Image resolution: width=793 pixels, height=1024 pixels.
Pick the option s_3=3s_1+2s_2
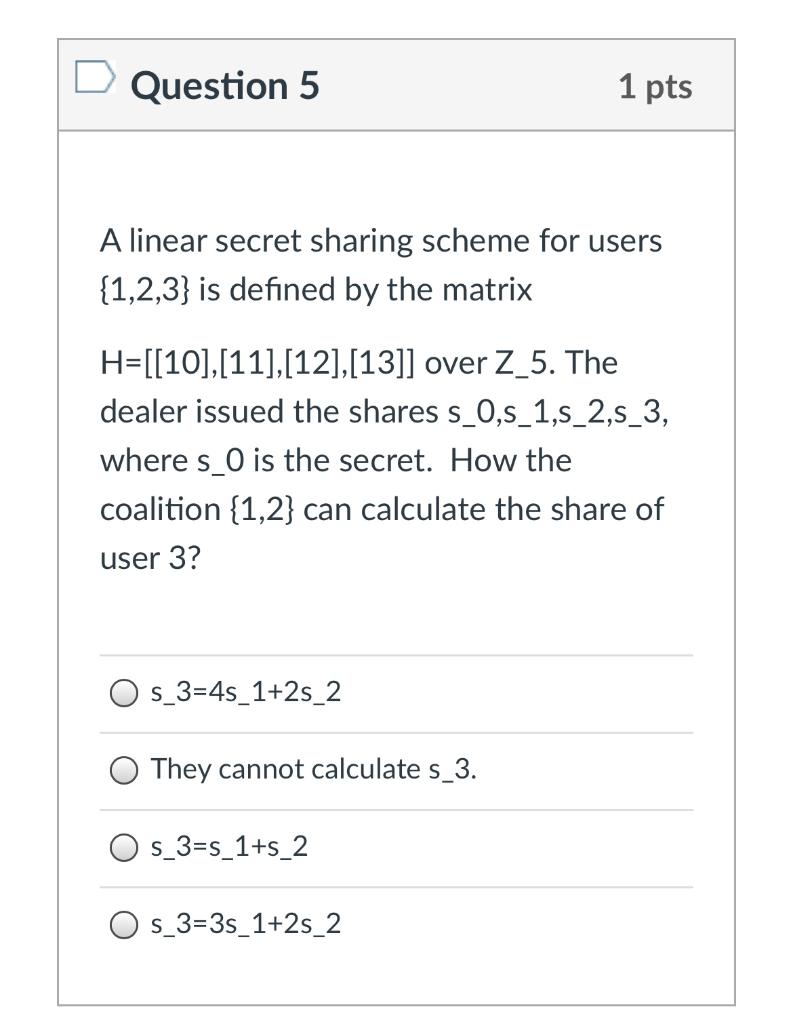pyautogui.click(x=123, y=923)
